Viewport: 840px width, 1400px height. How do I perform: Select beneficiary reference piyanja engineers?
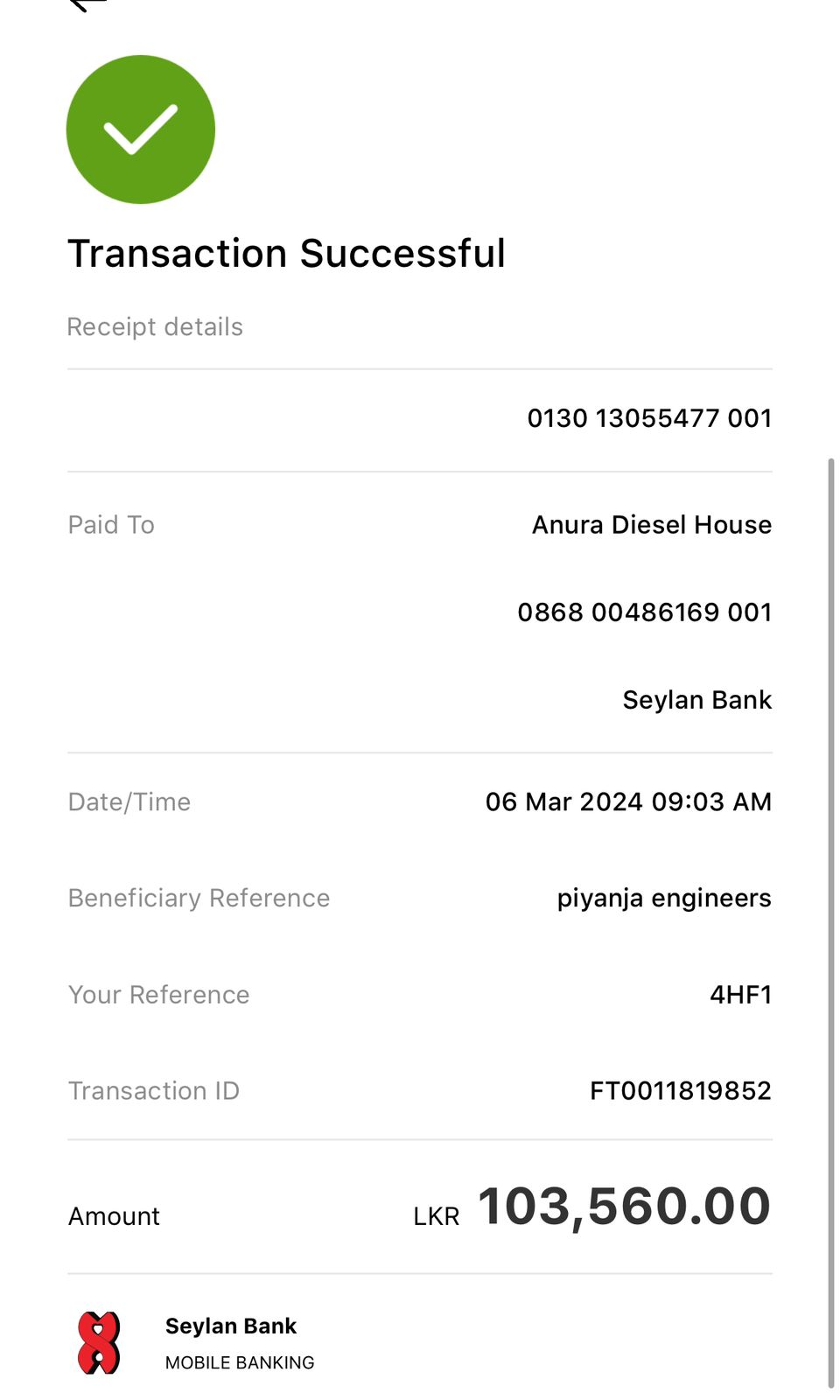pos(664,899)
